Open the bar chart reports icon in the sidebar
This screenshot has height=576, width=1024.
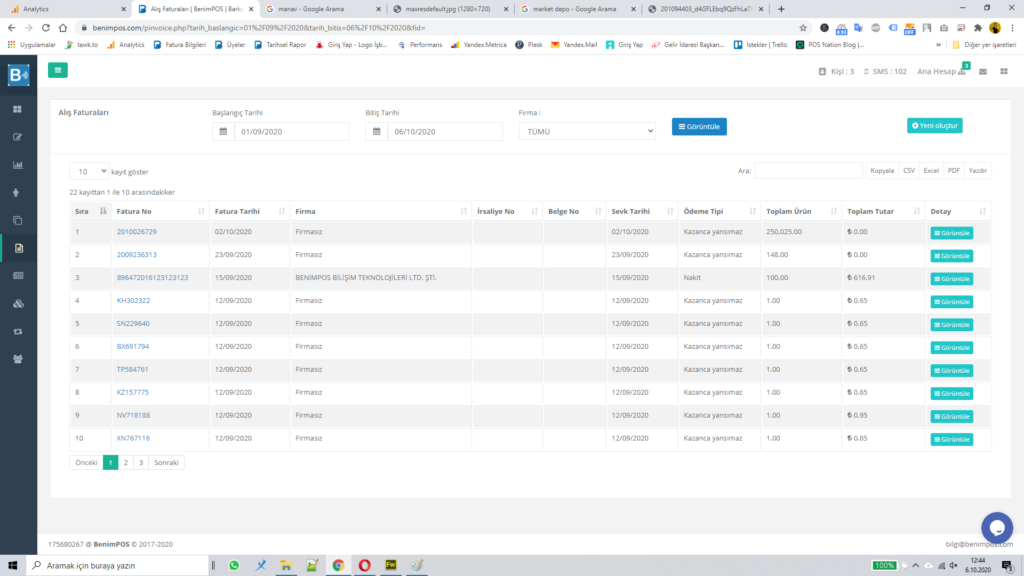coord(18,165)
